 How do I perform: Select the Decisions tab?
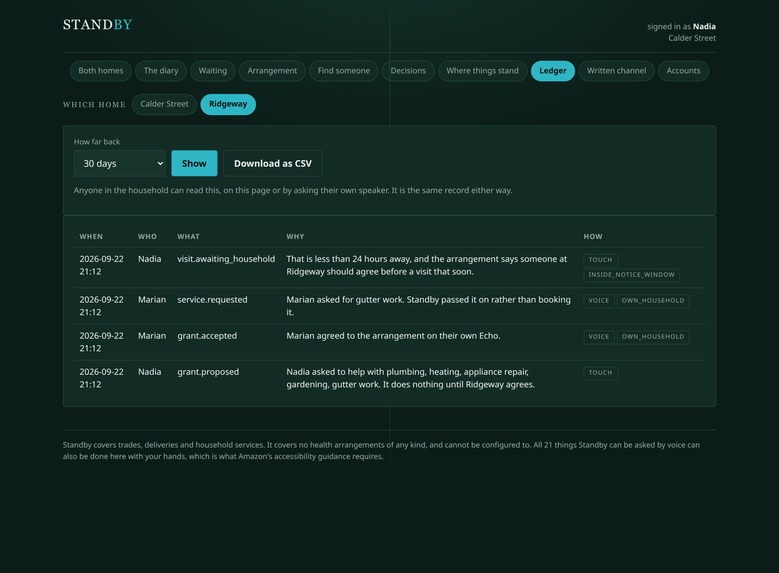click(x=408, y=71)
